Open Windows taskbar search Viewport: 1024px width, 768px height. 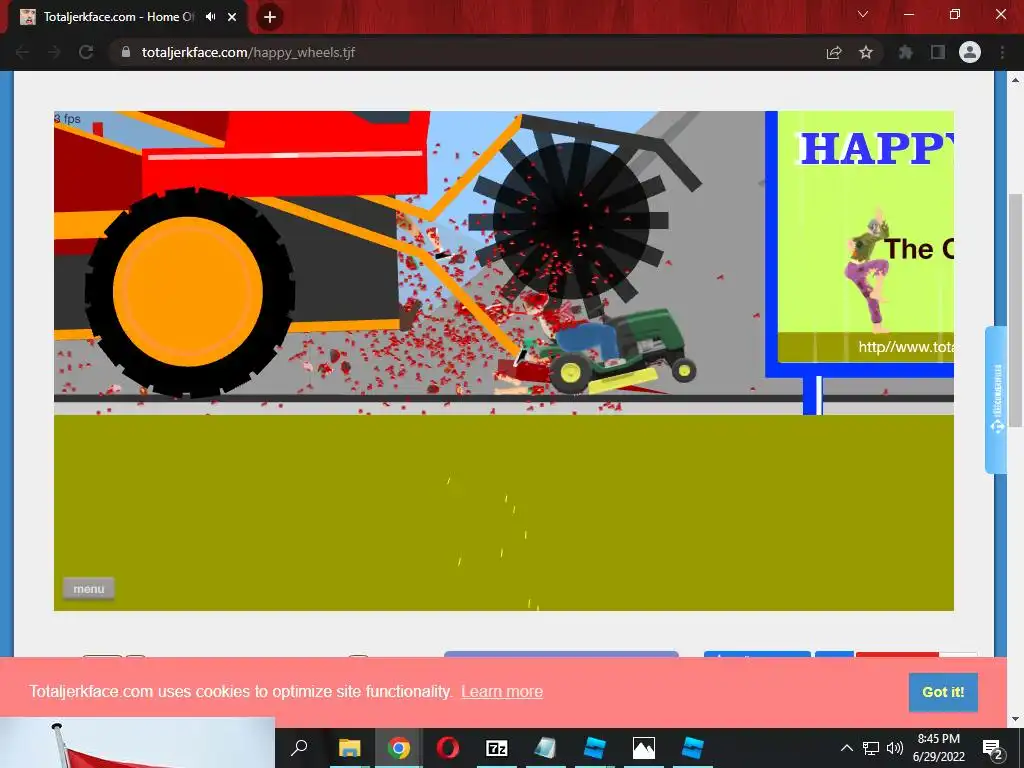[299, 748]
